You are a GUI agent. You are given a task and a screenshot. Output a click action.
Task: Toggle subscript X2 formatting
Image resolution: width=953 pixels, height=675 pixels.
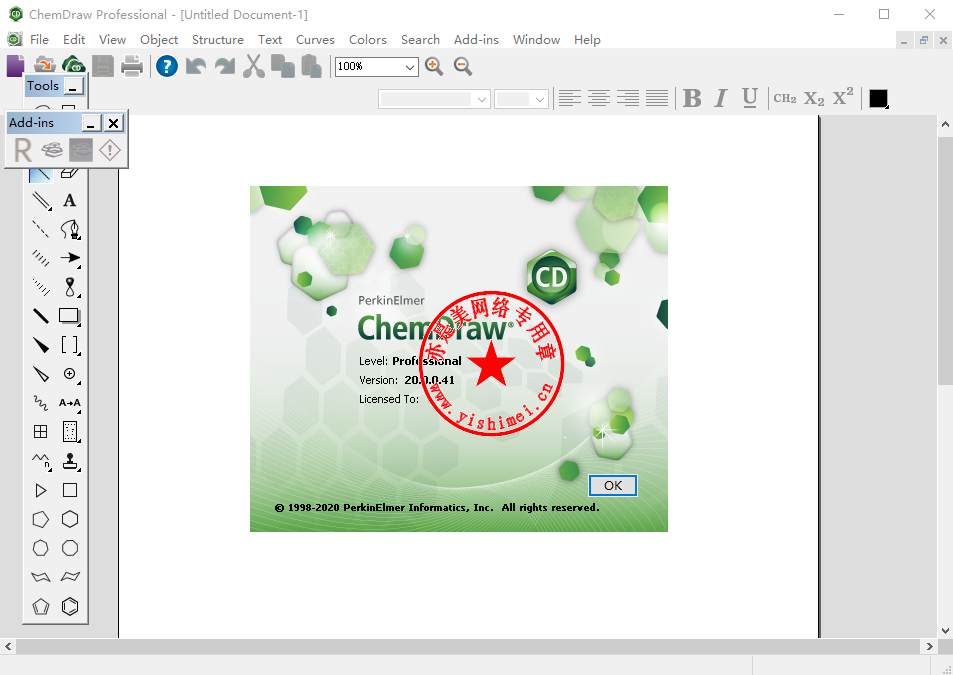point(814,98)
